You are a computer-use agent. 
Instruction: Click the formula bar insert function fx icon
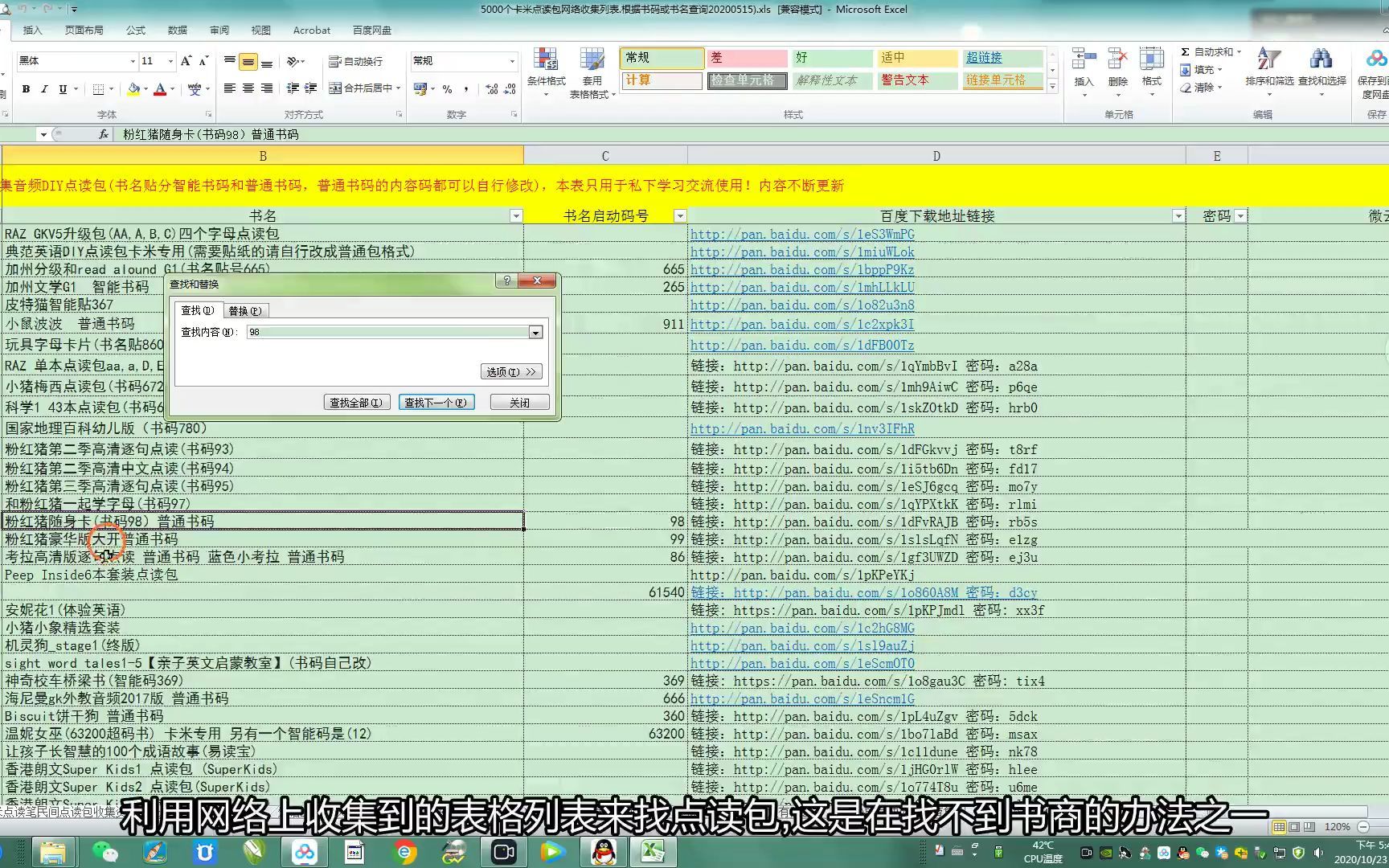[x=104, y=135]
